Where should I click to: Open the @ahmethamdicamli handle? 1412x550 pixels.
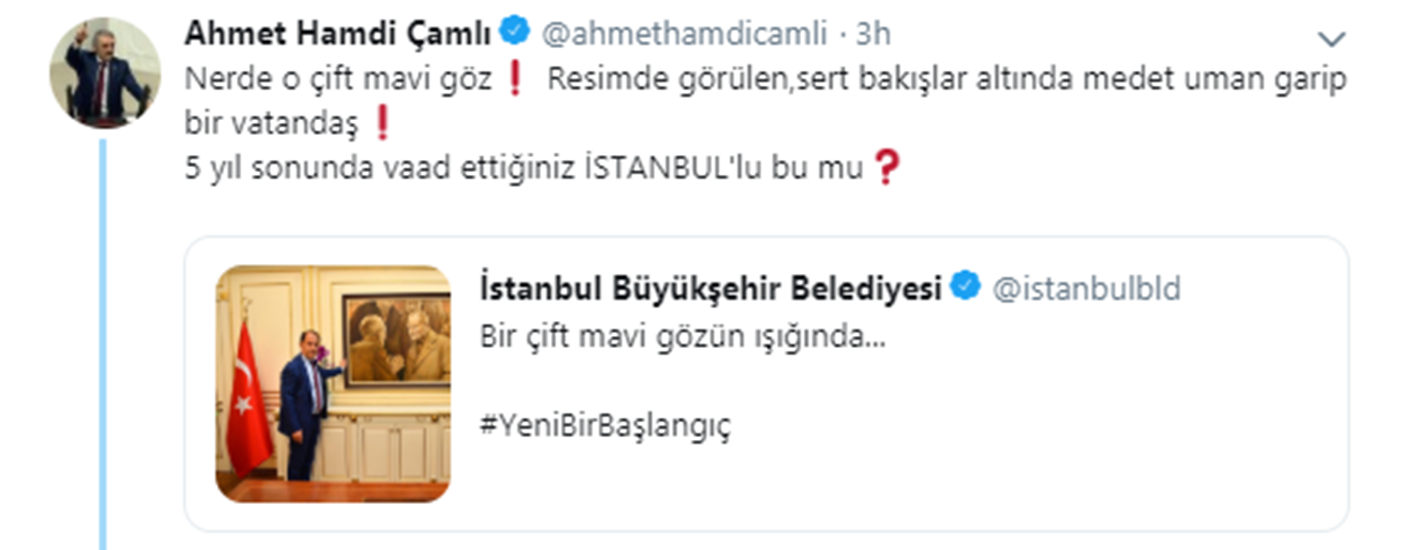tap(684, 34)
